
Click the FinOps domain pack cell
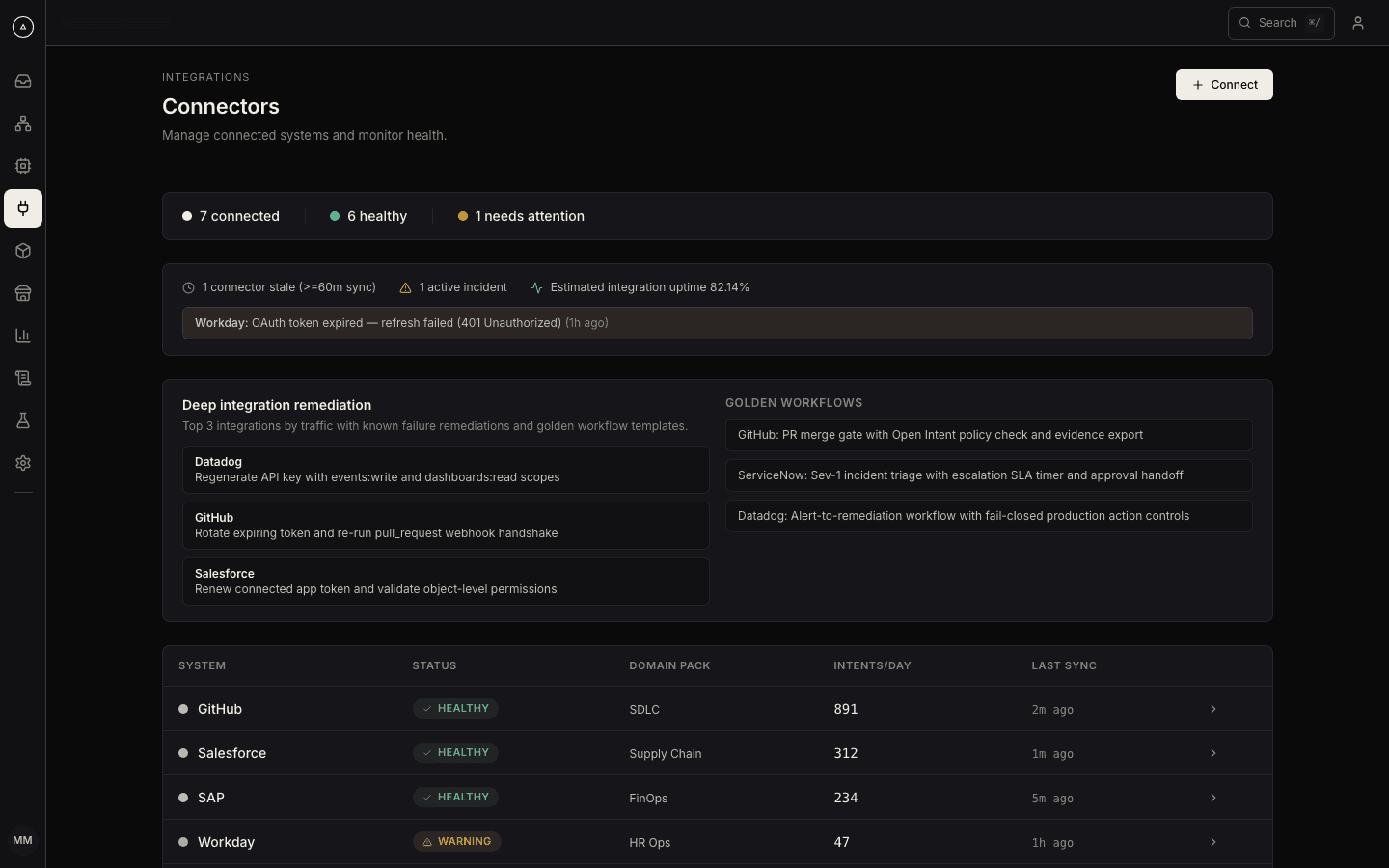648,799
